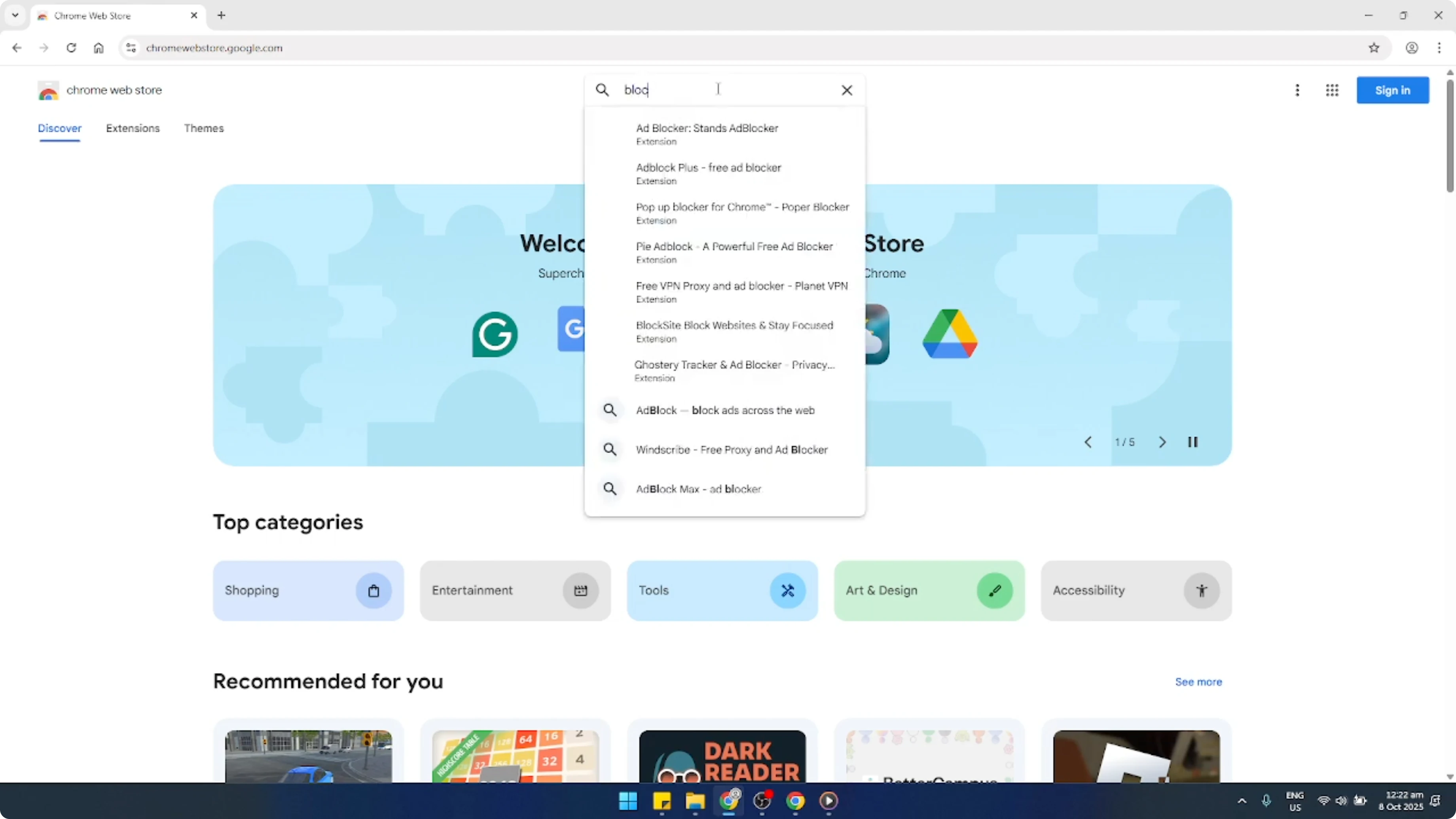Image resolution: width=1456 pixels, height=819 pixels.
Task: Go to previous carousel slide
Action: point(1088,442)
